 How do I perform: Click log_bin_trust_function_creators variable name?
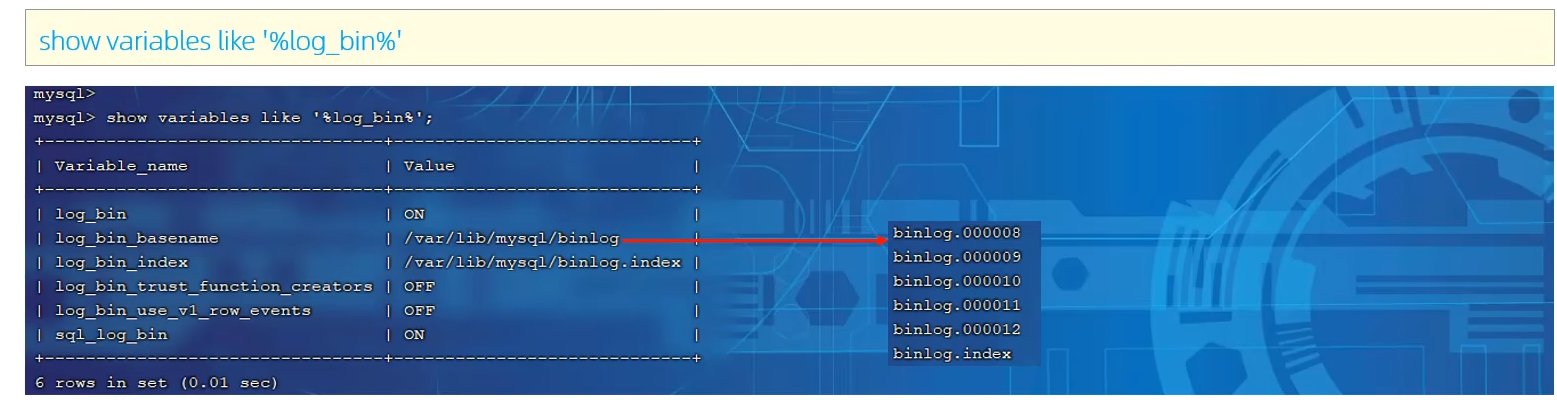213,286
